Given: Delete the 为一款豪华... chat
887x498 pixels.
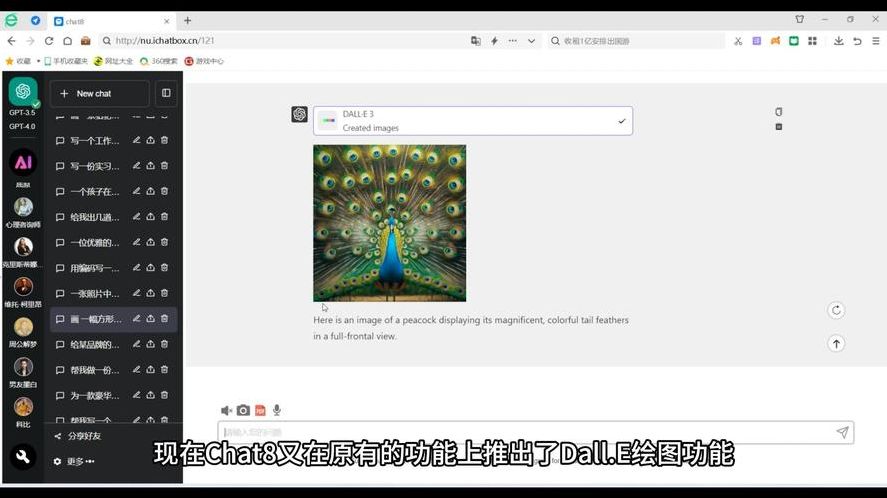Looking at the screenshot, I should click(165, 394).
